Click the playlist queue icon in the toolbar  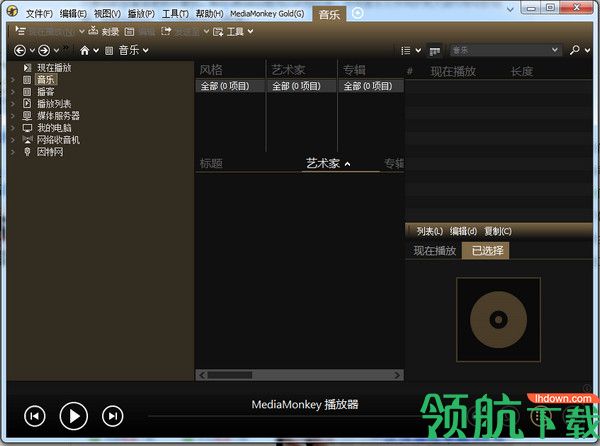(x=20, y=31)
